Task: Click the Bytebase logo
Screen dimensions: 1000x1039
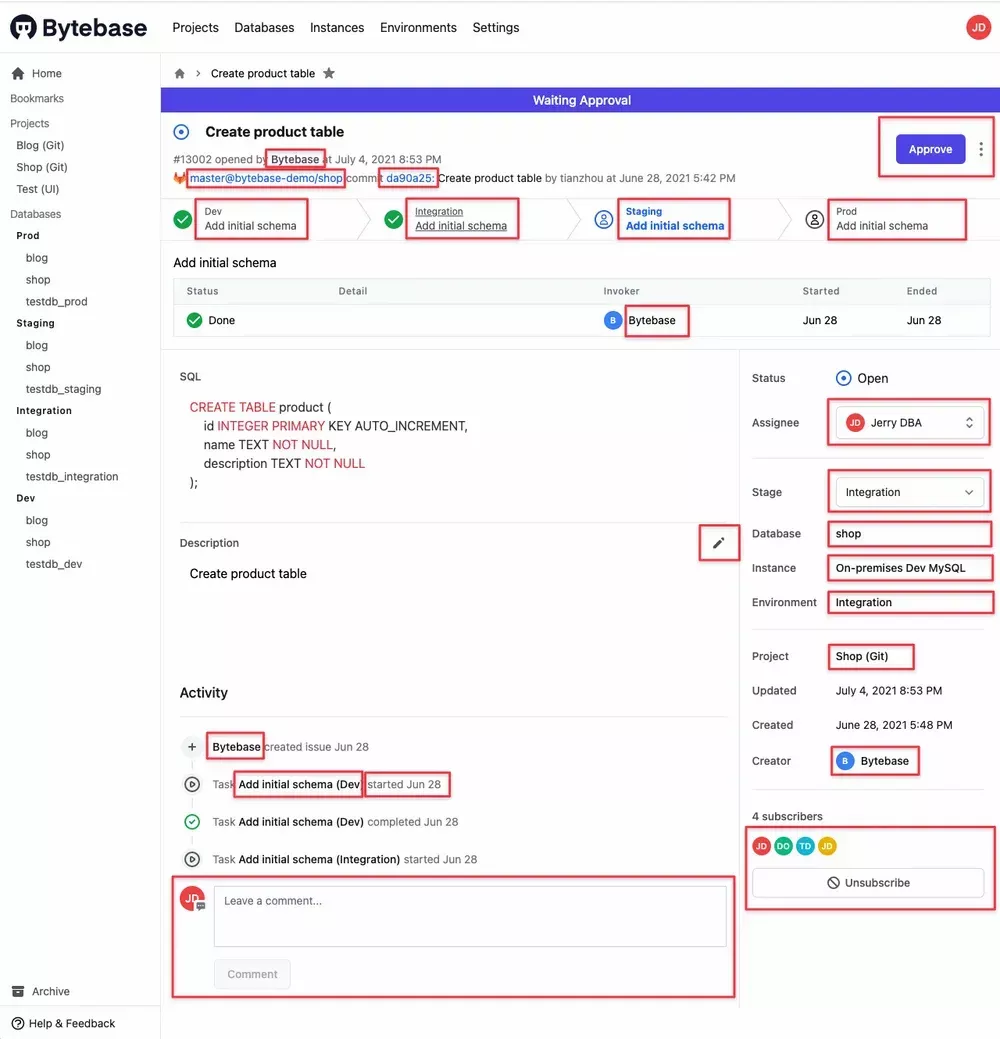Action: pyautogui.click(x=79, y=27)
